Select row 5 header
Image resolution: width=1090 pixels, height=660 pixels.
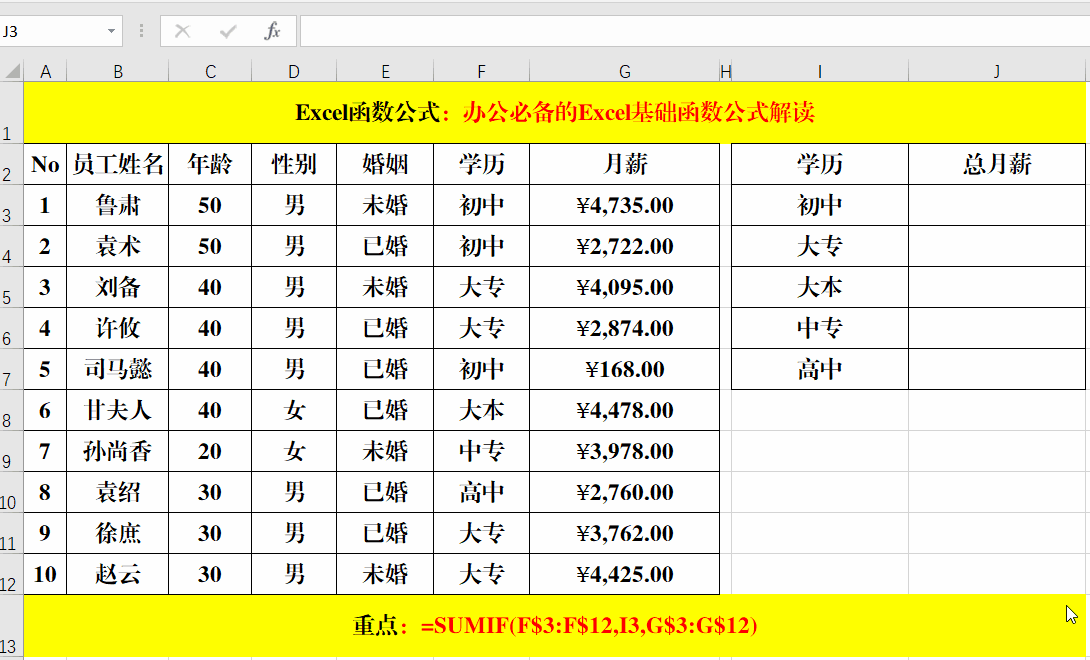point(11,287)
